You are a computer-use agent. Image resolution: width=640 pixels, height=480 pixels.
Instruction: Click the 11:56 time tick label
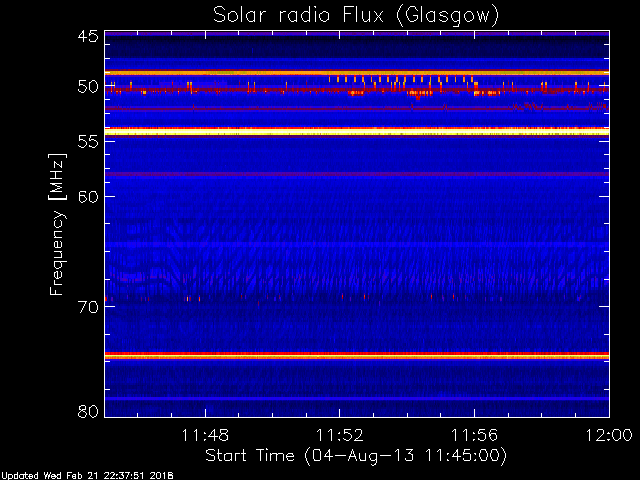click(474, 435)
